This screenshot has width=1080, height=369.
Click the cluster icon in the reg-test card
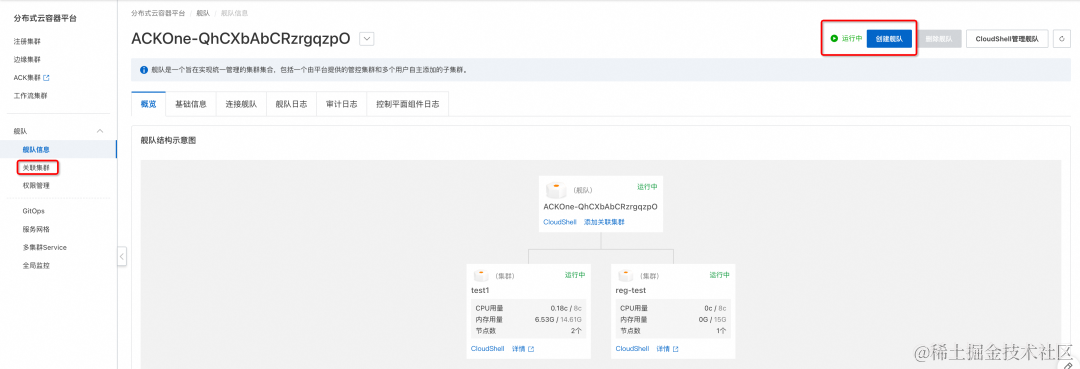(x=625, y=276)
